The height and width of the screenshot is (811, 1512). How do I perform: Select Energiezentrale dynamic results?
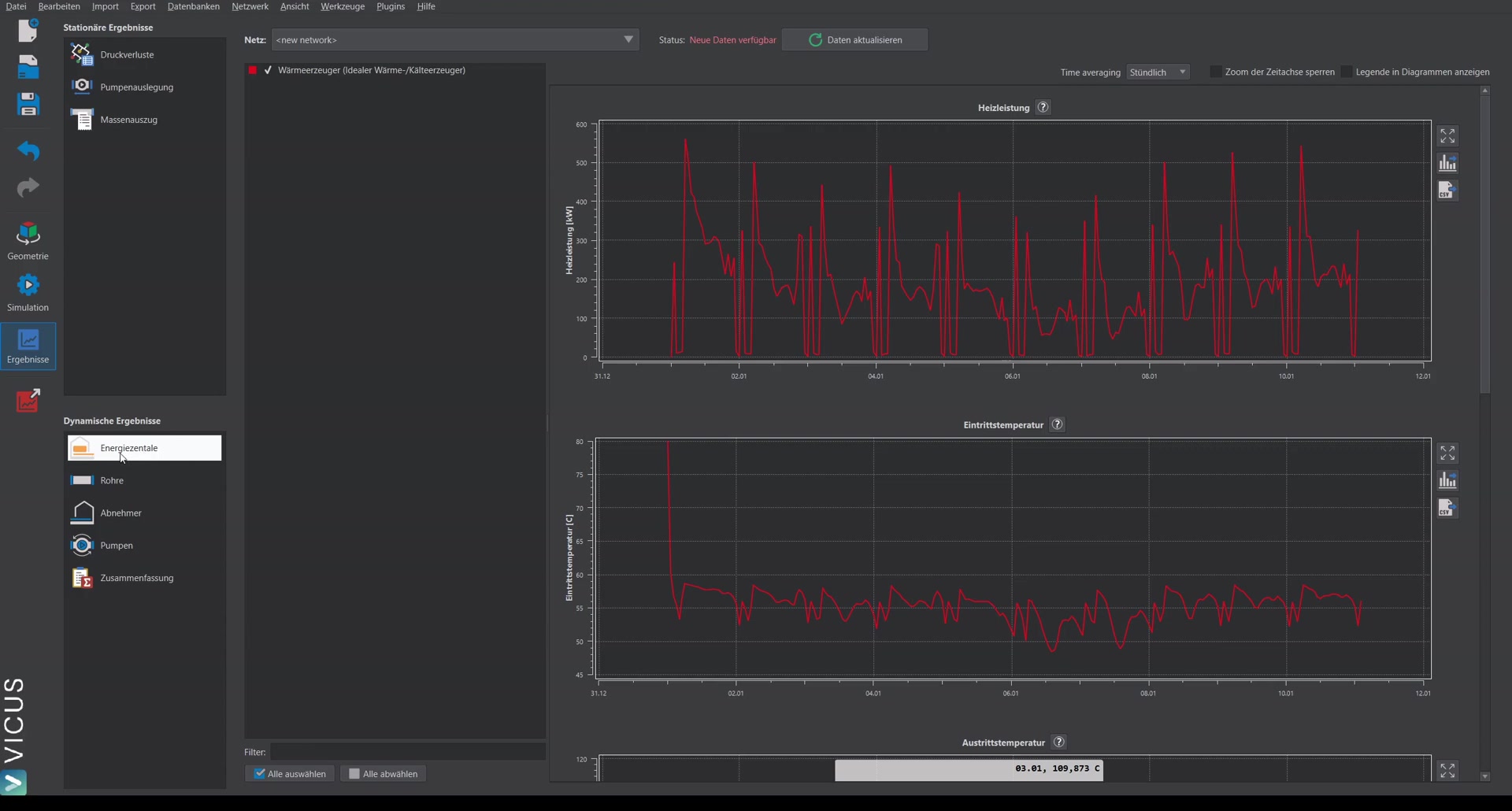145,448
